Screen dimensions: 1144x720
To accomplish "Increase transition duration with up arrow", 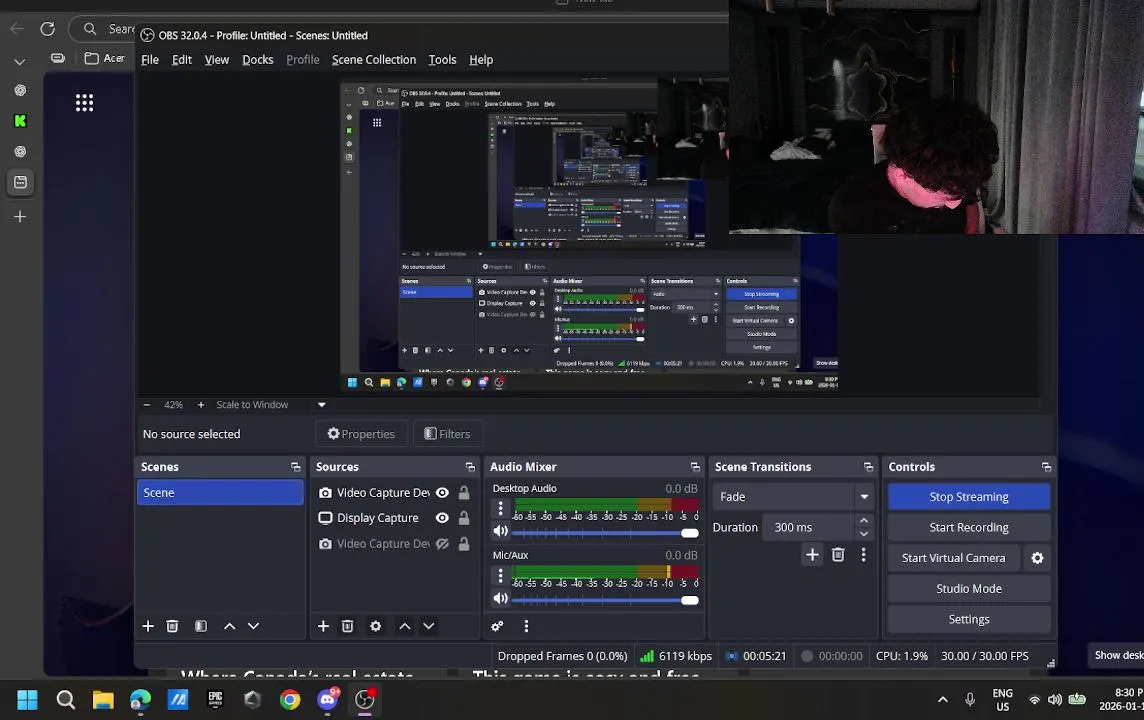I will 864,521.
